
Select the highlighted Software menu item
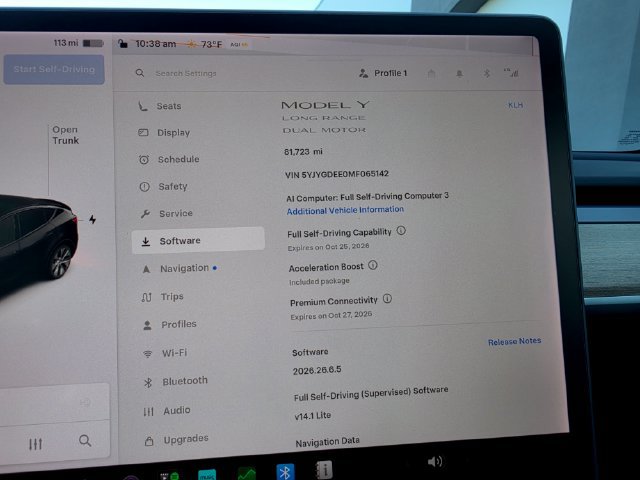point(198,241)
